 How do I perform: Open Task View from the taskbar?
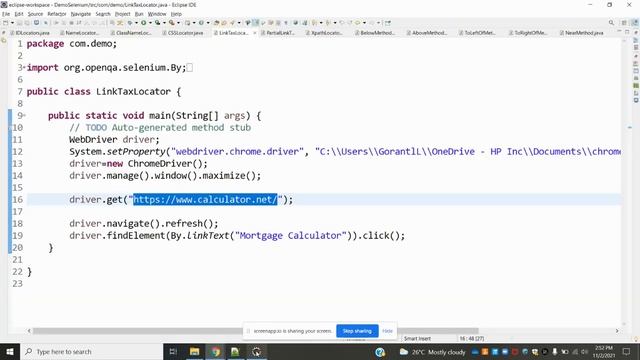tap(173, 351)
